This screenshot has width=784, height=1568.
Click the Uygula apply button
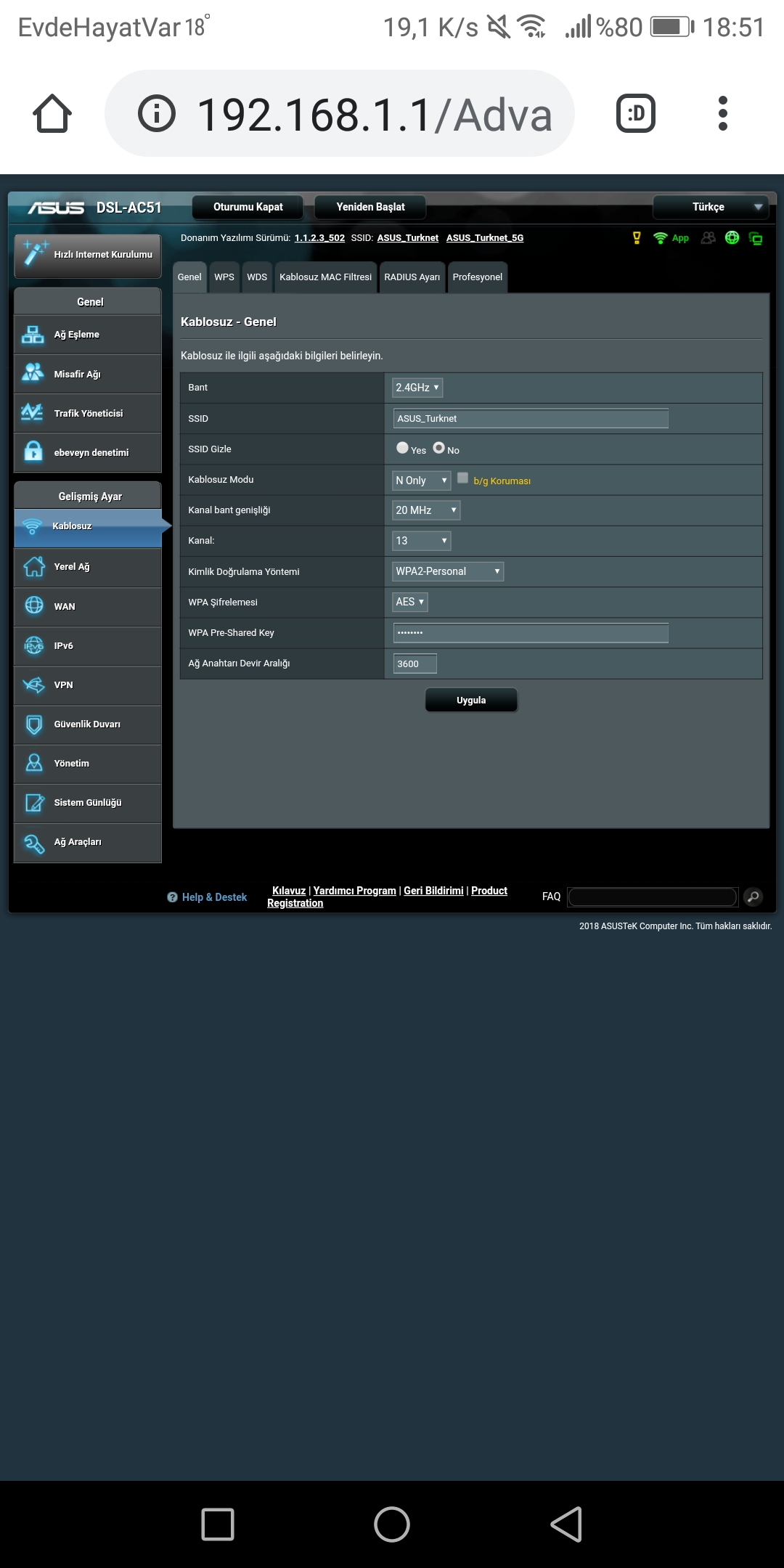pos(471,700)
